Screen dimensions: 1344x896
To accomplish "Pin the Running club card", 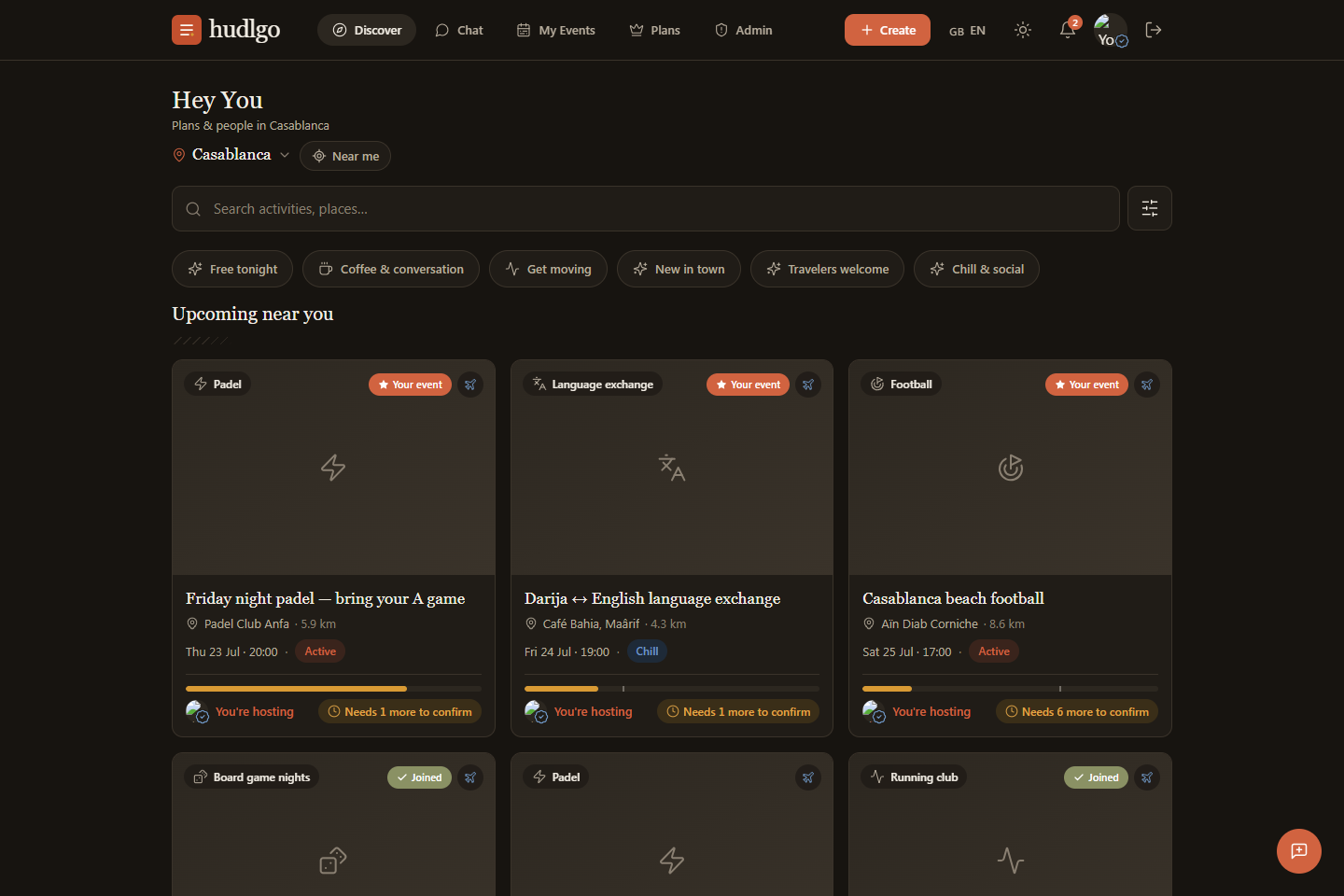I will 1147,777.
